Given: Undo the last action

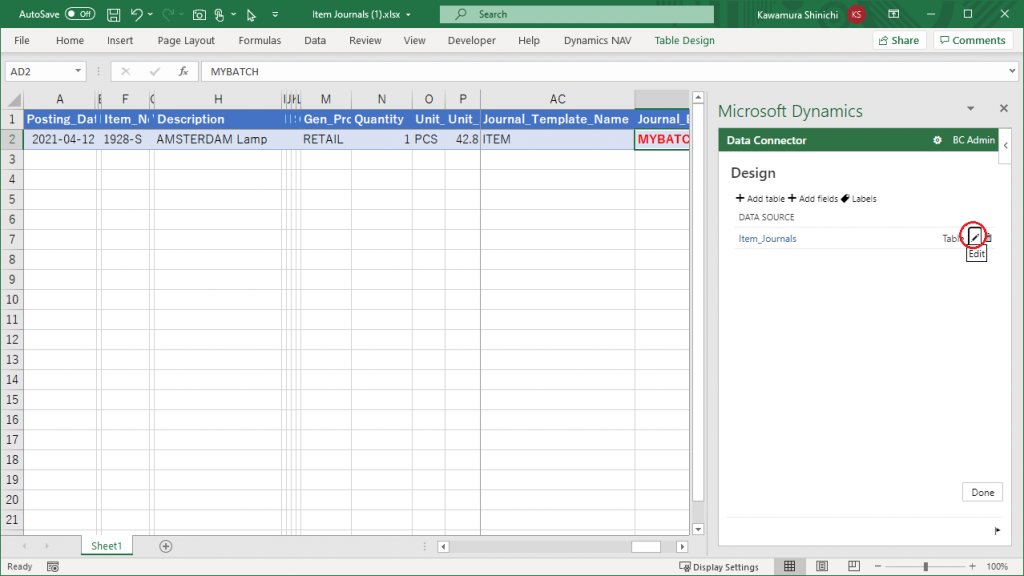Looking at the screenshot, I should click(136, 14).
